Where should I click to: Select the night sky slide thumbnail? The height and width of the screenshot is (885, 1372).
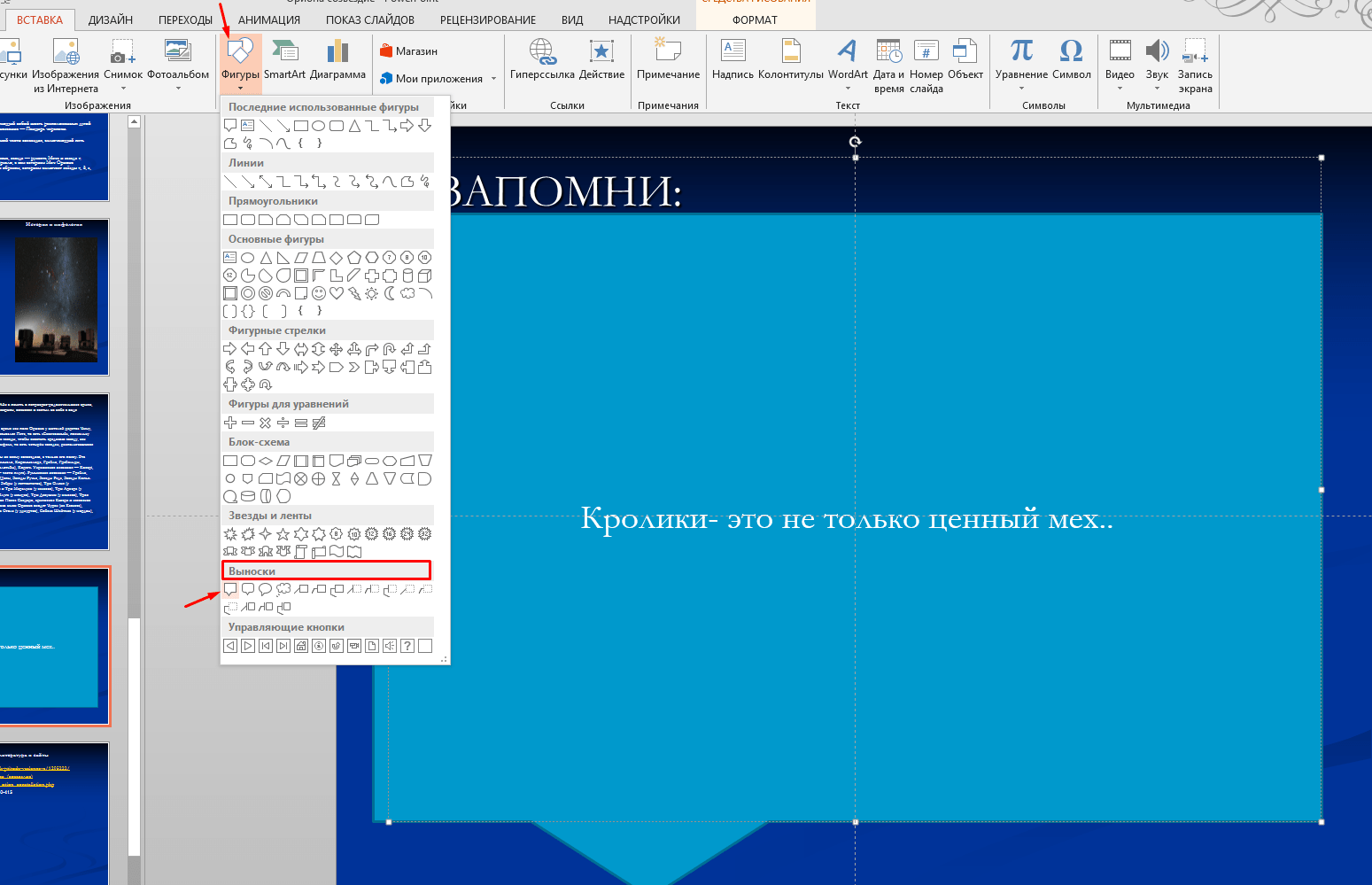click(55, 297)
